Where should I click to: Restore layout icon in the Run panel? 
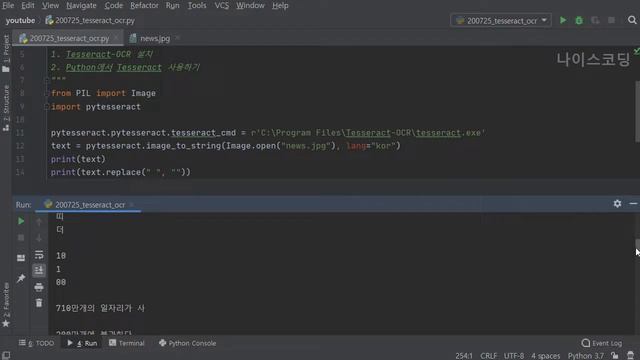pos(21,258)
